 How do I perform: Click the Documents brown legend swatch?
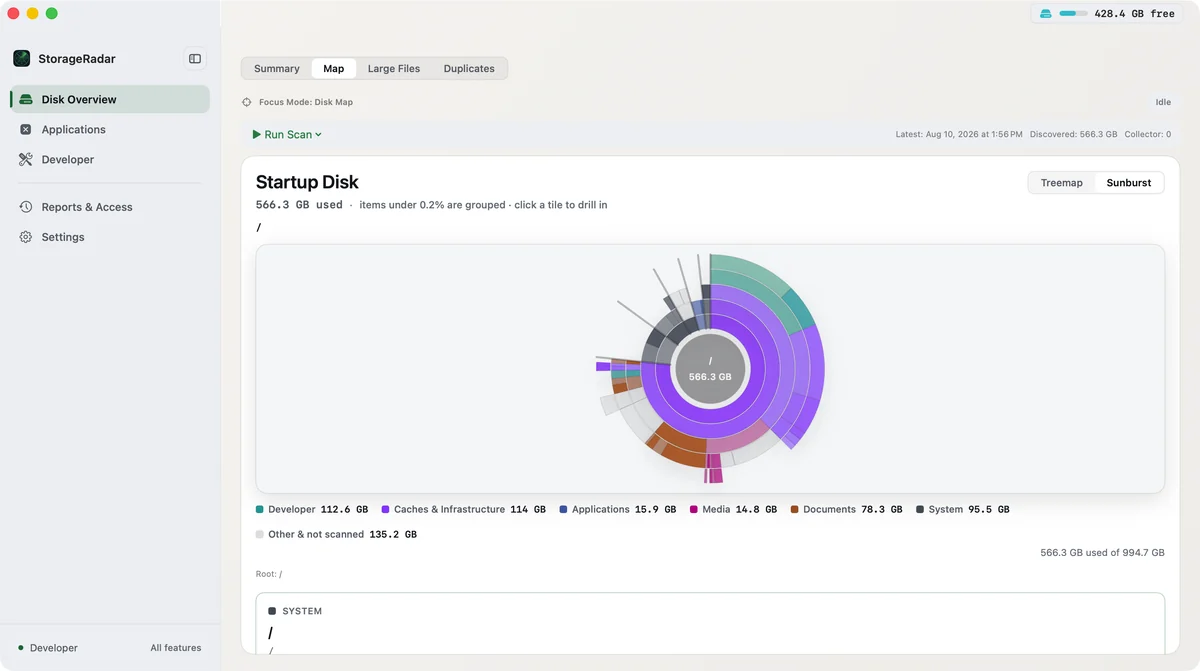(795, 509)
